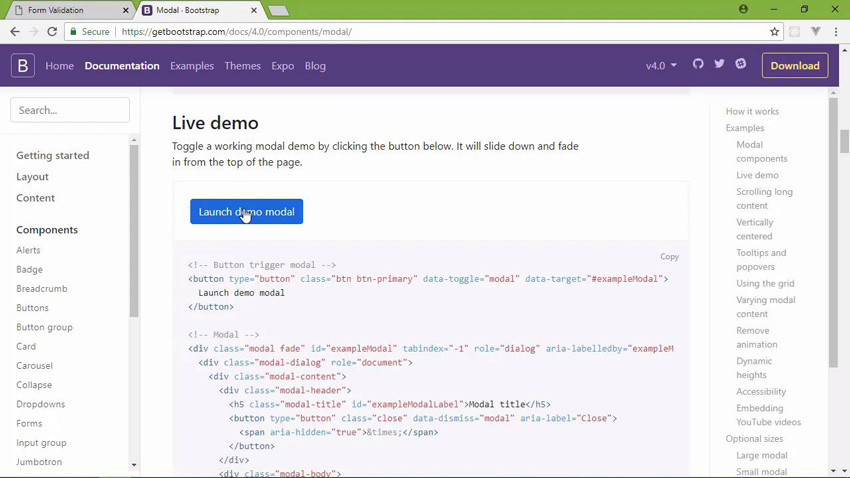Open Chrome menu three dots icon
850x478 pixels.
tap(836, 31)
